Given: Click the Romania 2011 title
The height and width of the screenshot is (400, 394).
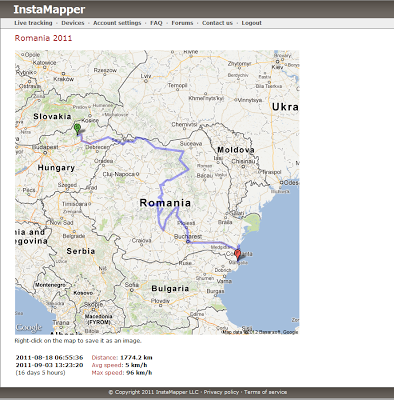Looking at the screenshot, I should pos(43,38).
